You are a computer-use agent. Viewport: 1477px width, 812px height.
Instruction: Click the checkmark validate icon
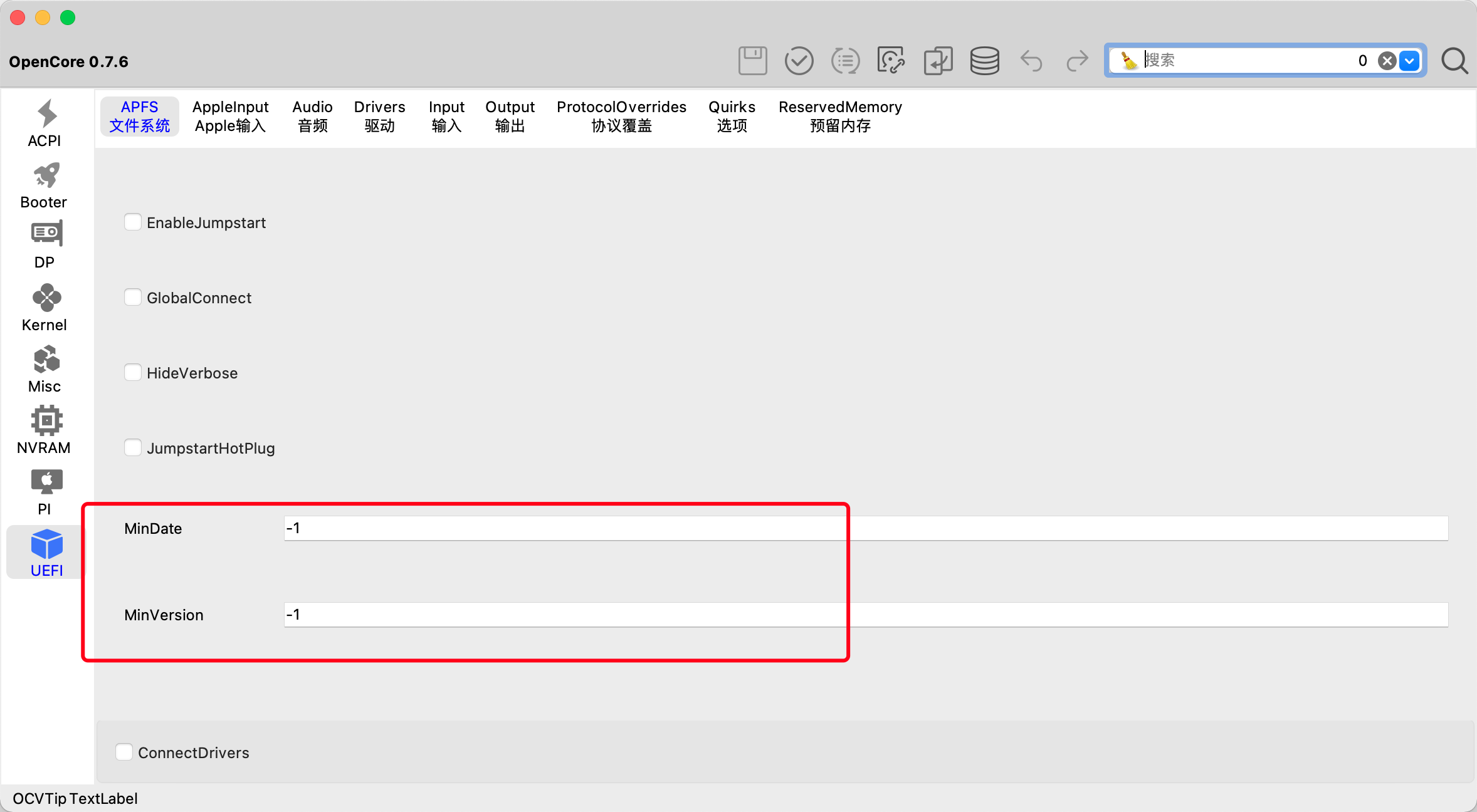click(x=799, y=61)
